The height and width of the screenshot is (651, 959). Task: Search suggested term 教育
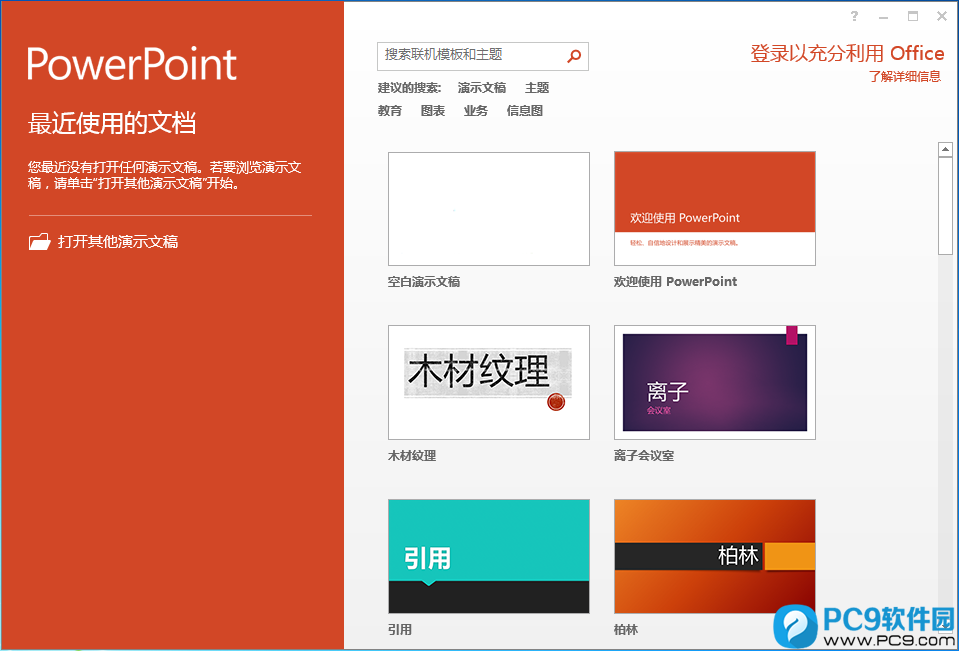pos(390,111)
